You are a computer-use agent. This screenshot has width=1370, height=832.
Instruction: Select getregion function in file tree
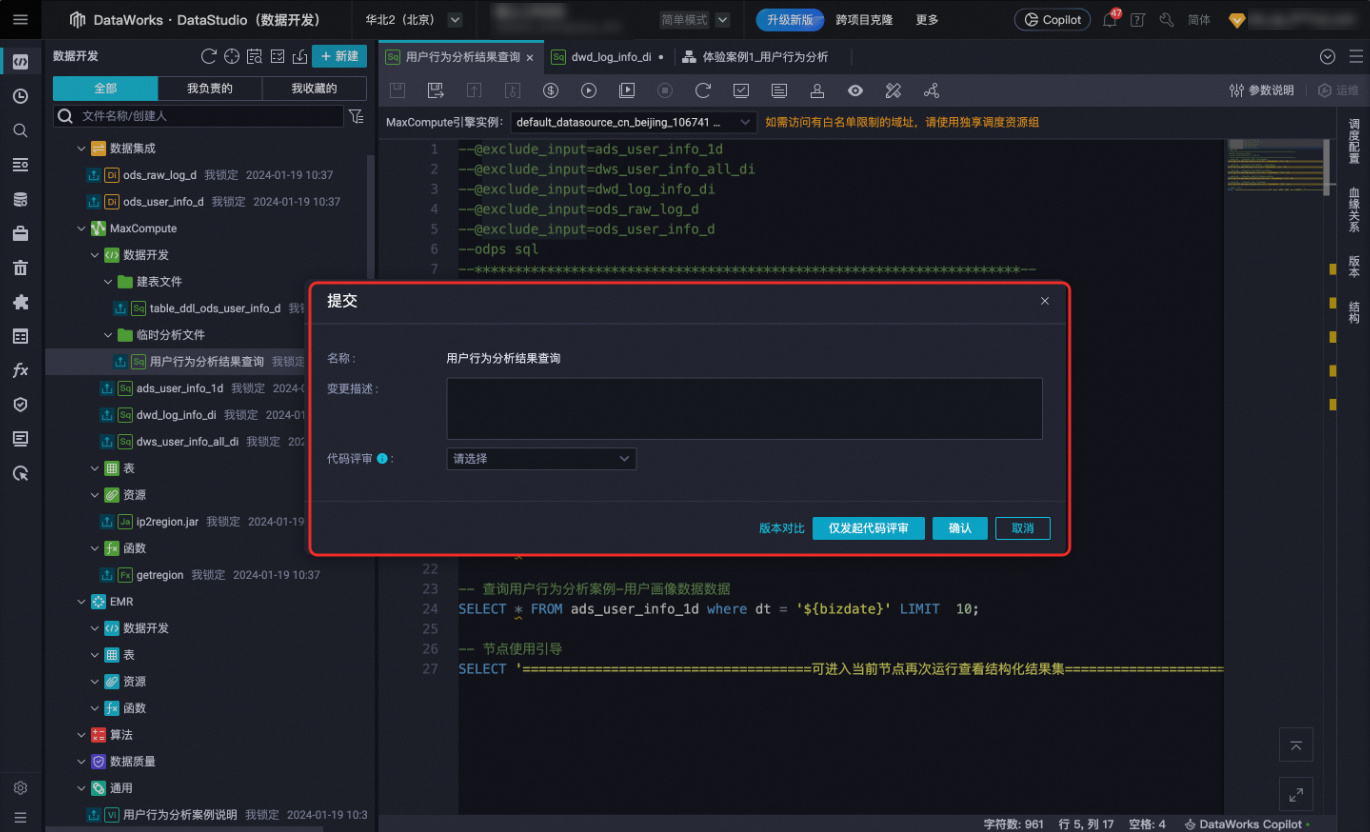click(160, 575)
